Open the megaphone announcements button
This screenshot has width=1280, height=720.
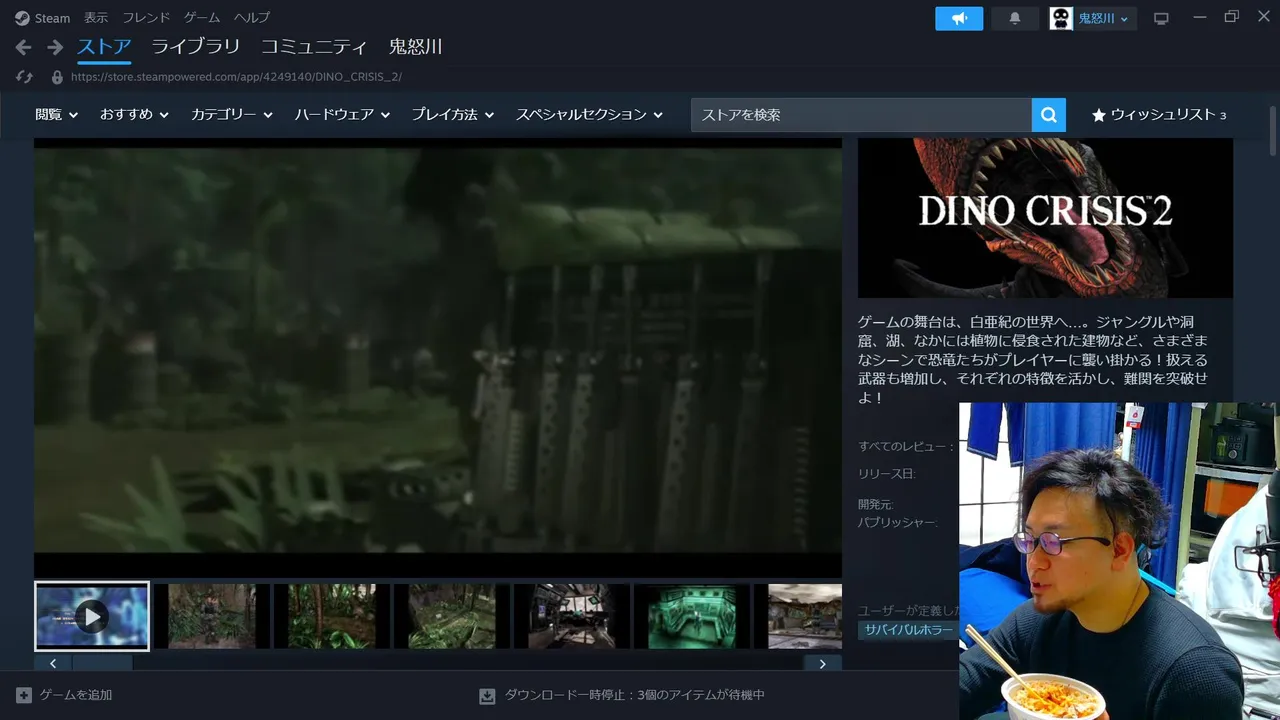pyautogui.click(x=959, y=18)
